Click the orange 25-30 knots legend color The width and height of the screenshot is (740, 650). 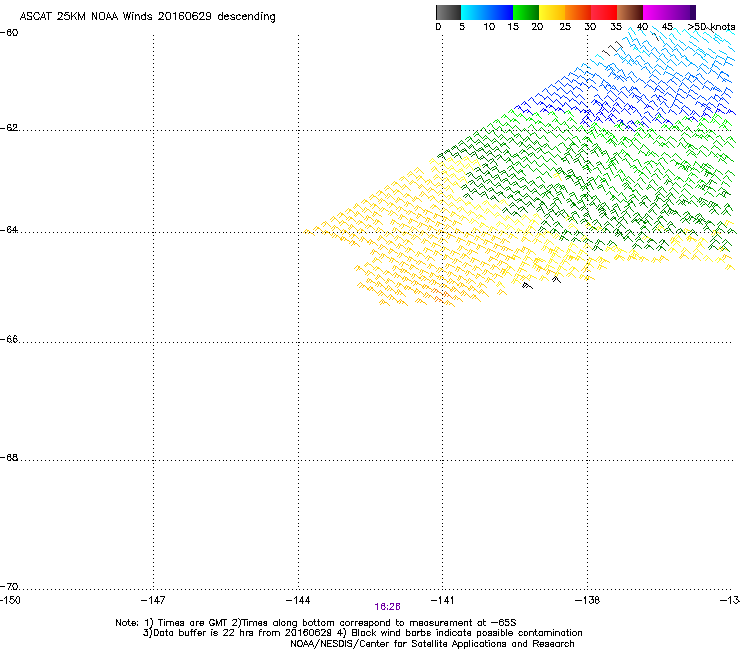click(x=578, y=12)
